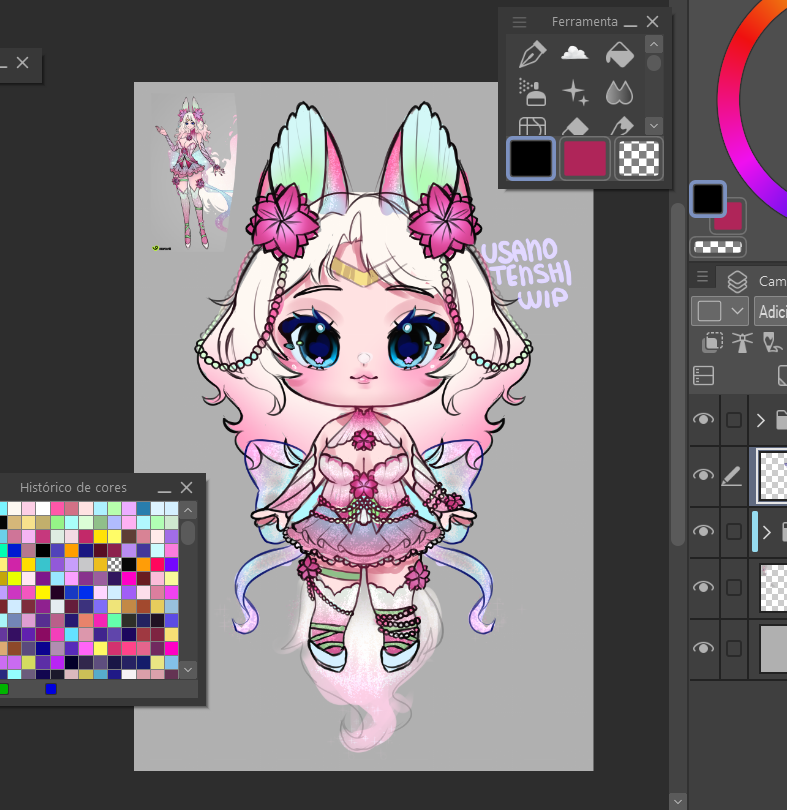Click Ferramenta panel scroll up arrow
787x810 pixels.
(654, 44)
